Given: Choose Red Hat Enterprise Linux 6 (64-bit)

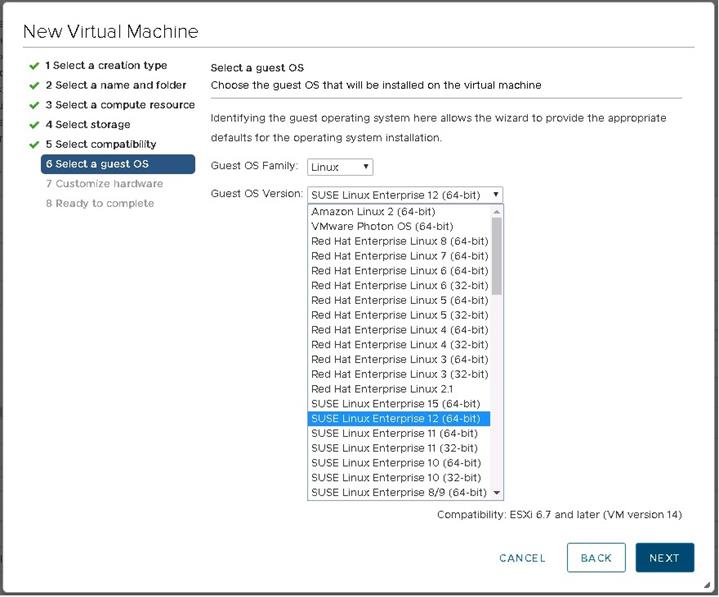Looking at the screenshot, I should pyautogui.click(x=399, y=271).
